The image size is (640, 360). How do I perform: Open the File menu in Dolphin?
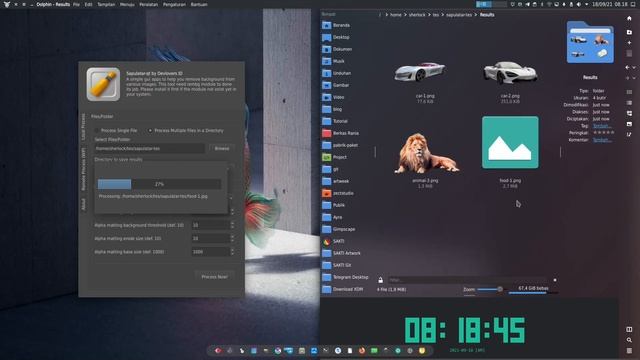(76, 4)
